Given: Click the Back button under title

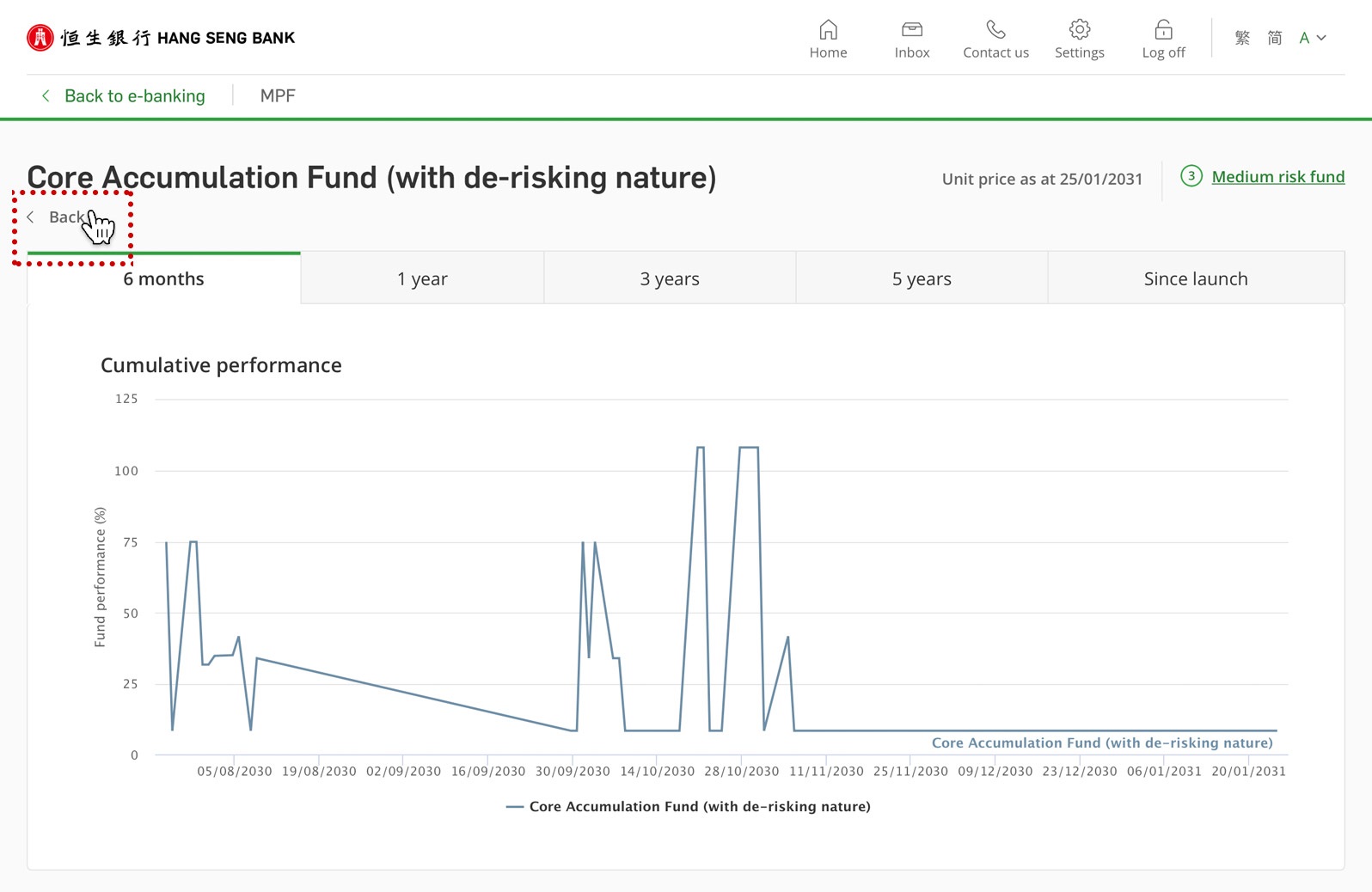Looking at the screenshot, I should (57, 217).
